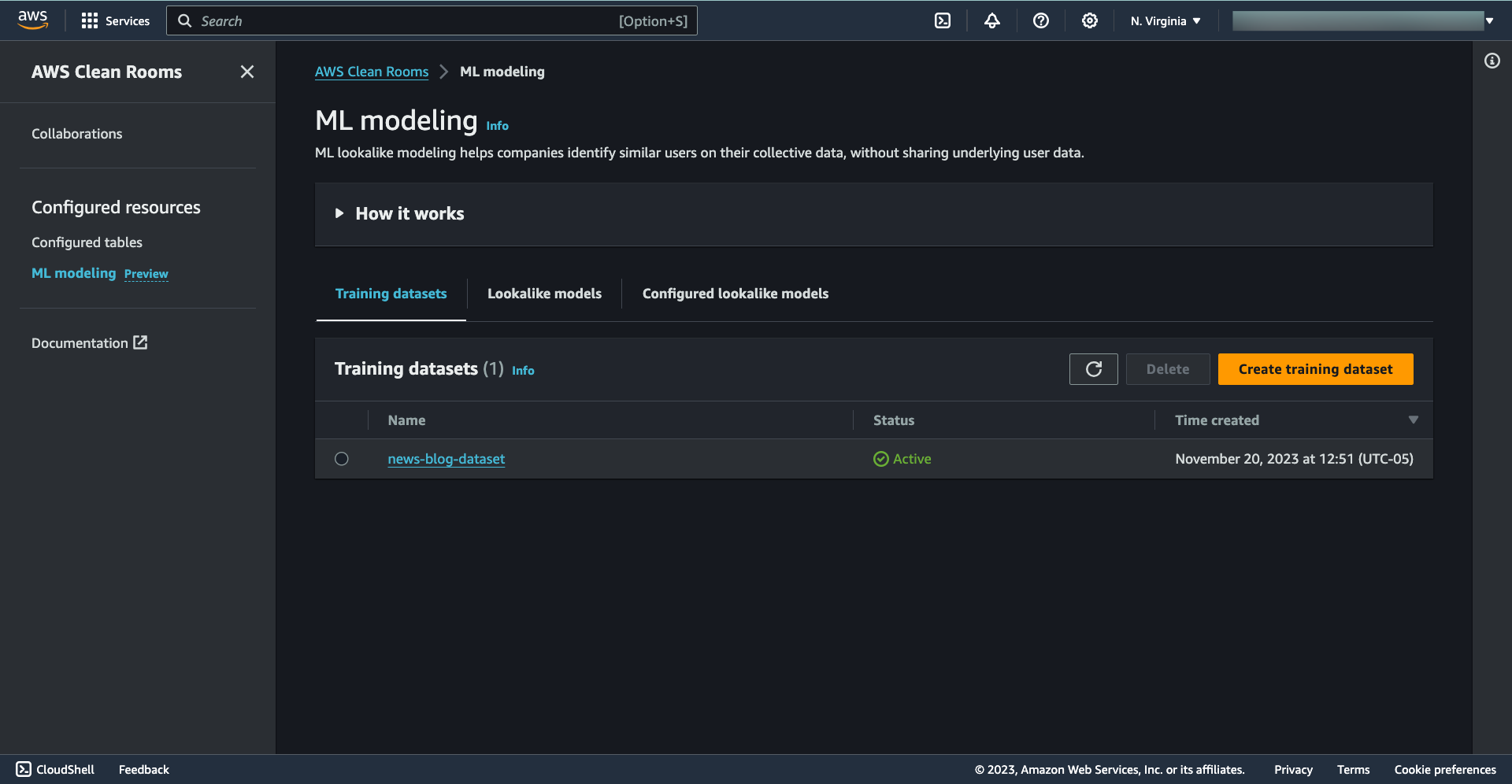The height and width of the screenshot is (784, 1512).
Task: Open the info panel on the right edge
Action: click(1493, 61)
